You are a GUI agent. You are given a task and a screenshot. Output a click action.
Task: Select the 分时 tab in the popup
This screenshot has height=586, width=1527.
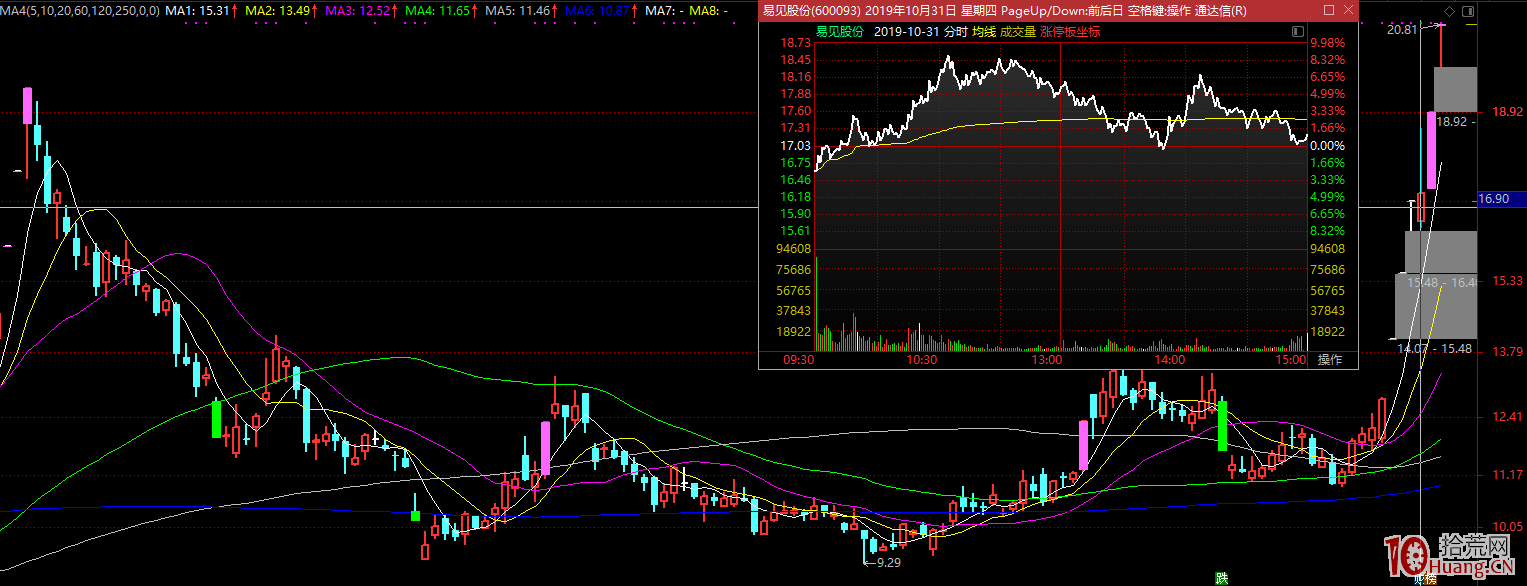(x=955, y=31)
